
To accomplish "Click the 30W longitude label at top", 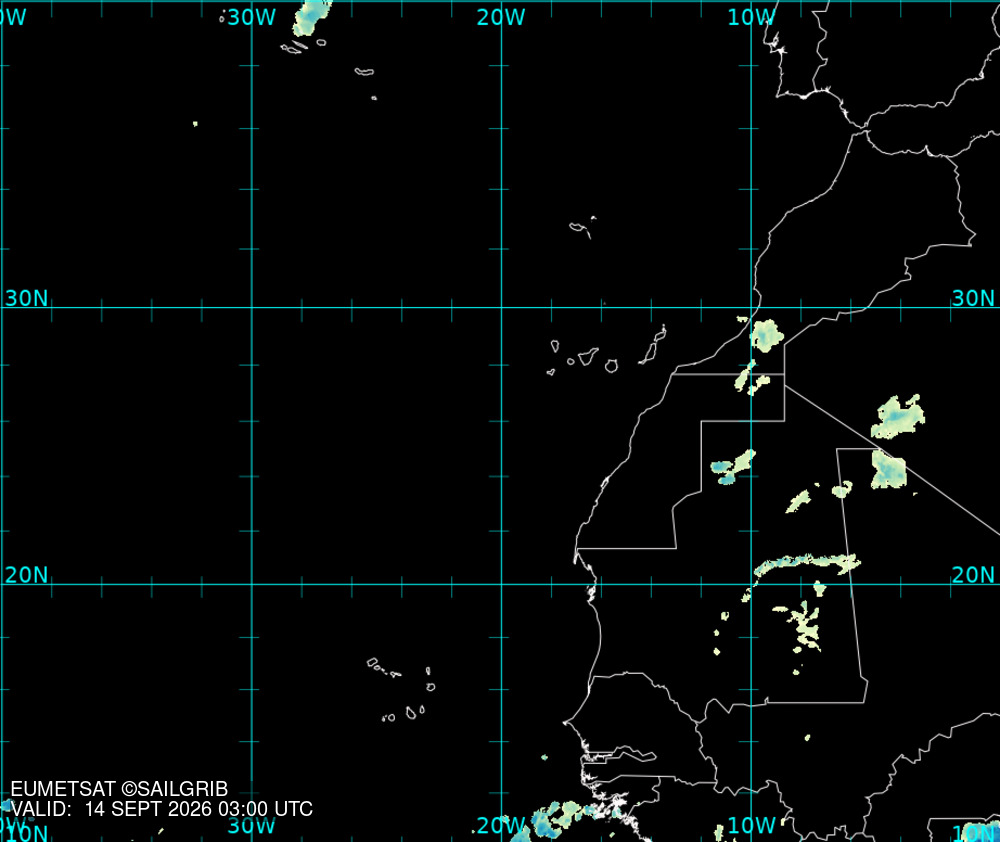I will click(251, 17).
